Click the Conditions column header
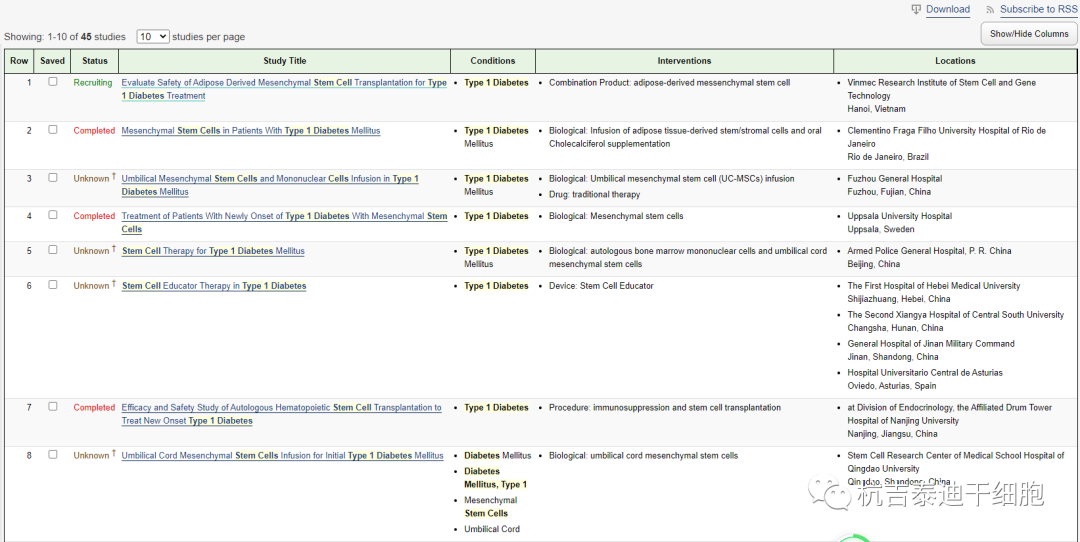Image resolution: width=1080 pixels, height=542 pixels. (x=493, y=61)
